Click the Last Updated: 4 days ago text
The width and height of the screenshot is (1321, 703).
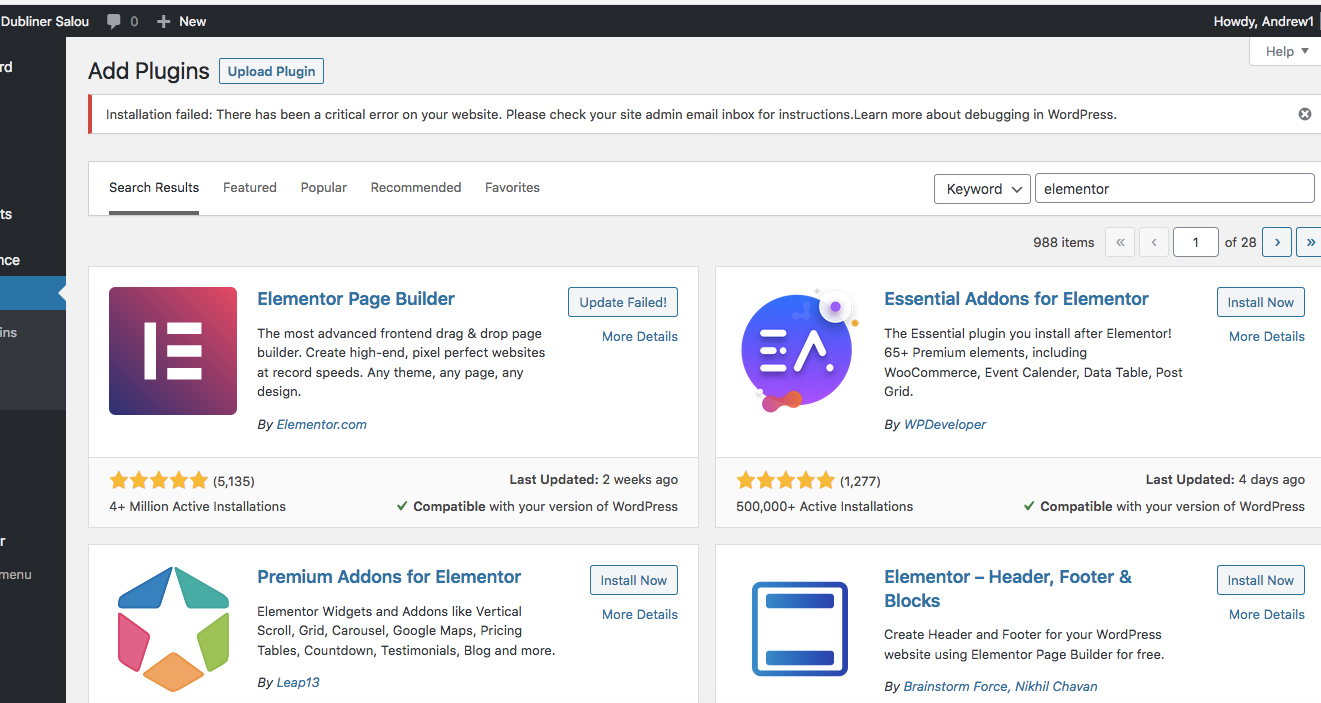tap(1225, 480)
